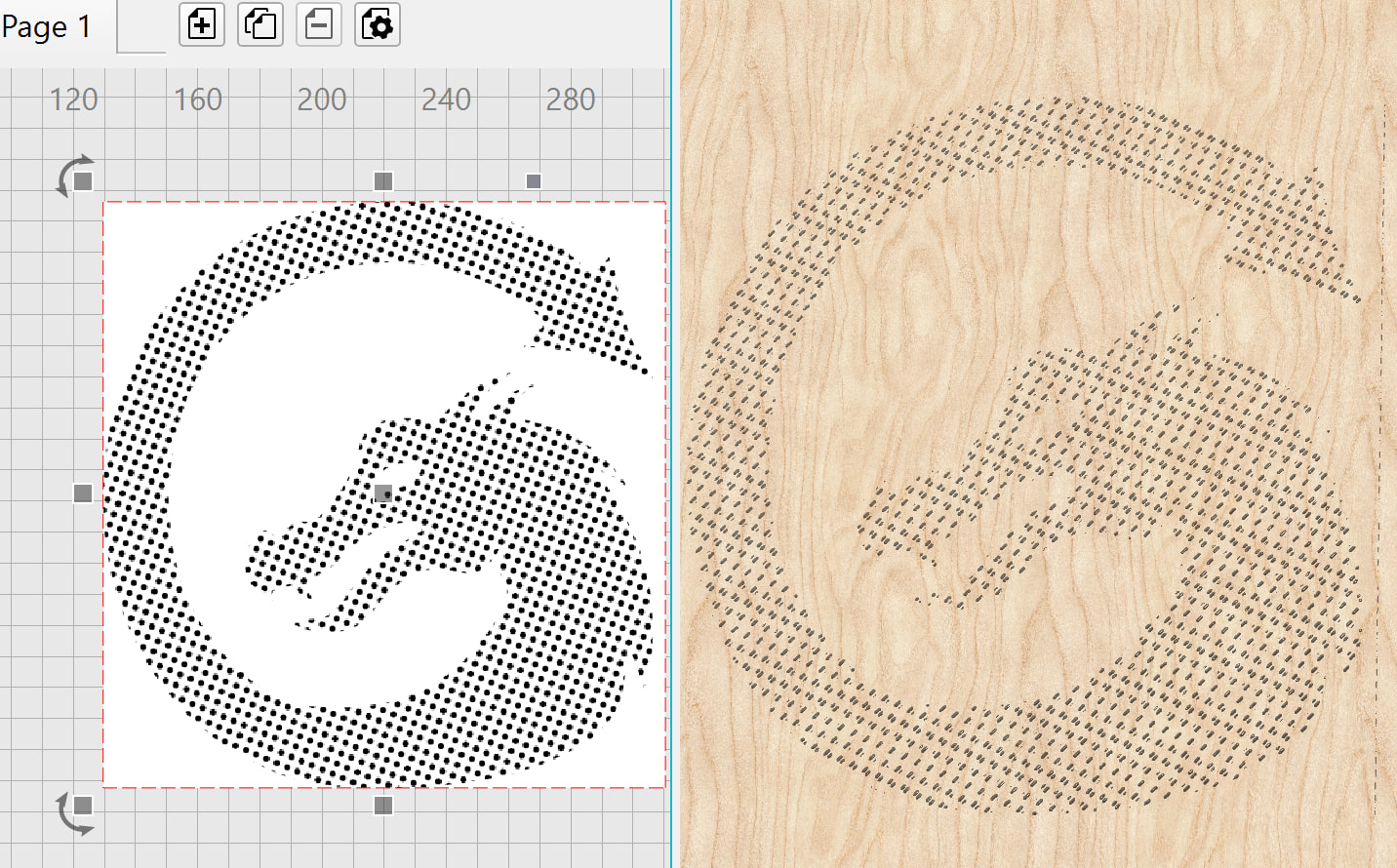Click the wood engraving preview of the dragon
Screen dimensions: 1397x868
click(1026, 456)
